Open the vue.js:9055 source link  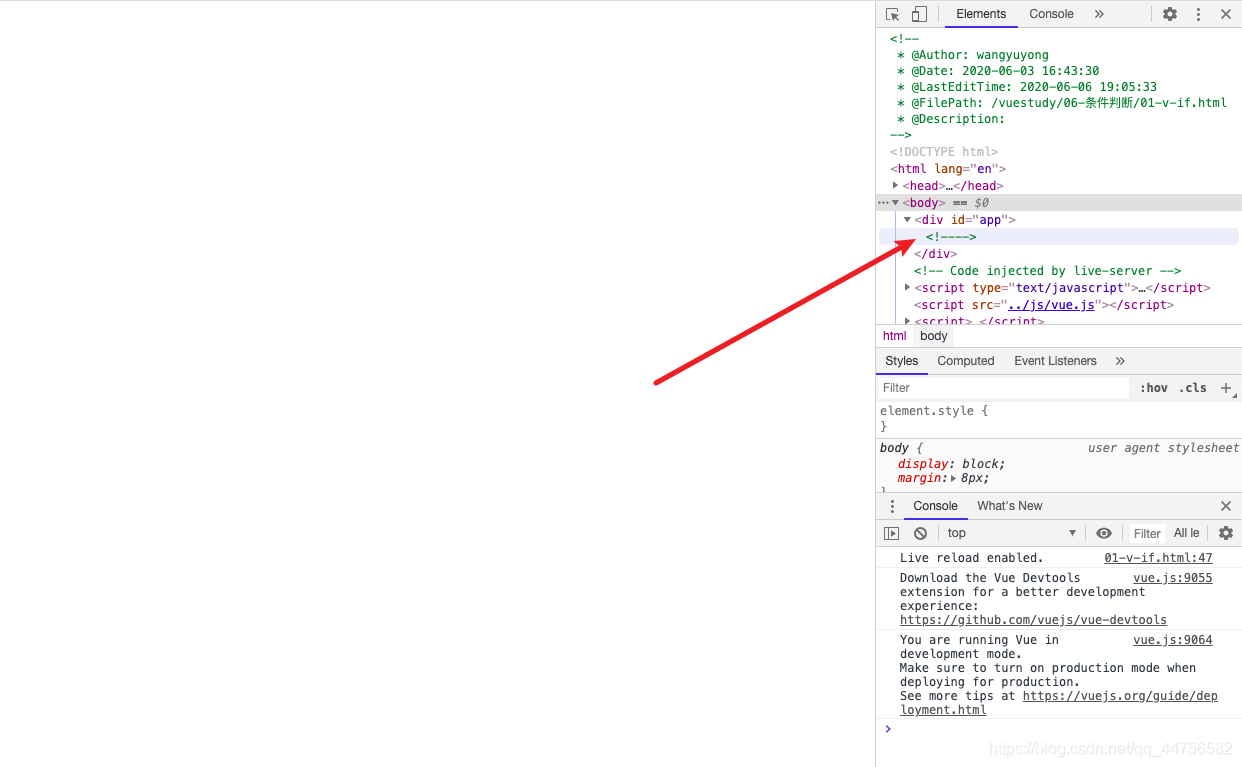[x=1172, y=578]
